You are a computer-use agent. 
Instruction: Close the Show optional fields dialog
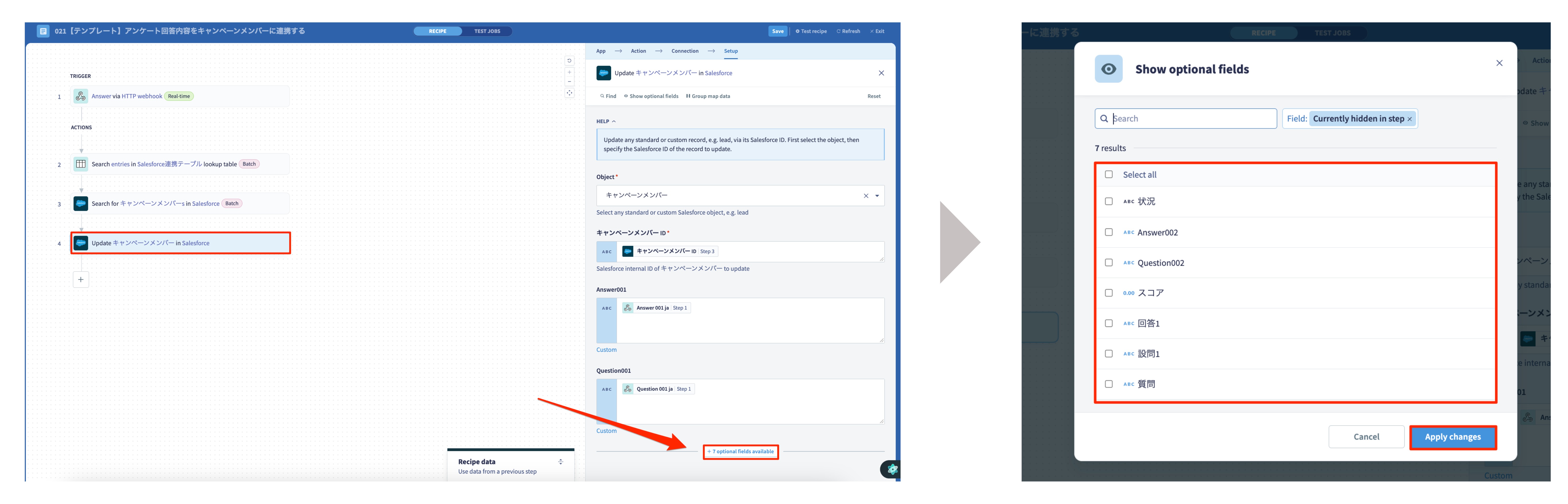1499,63
